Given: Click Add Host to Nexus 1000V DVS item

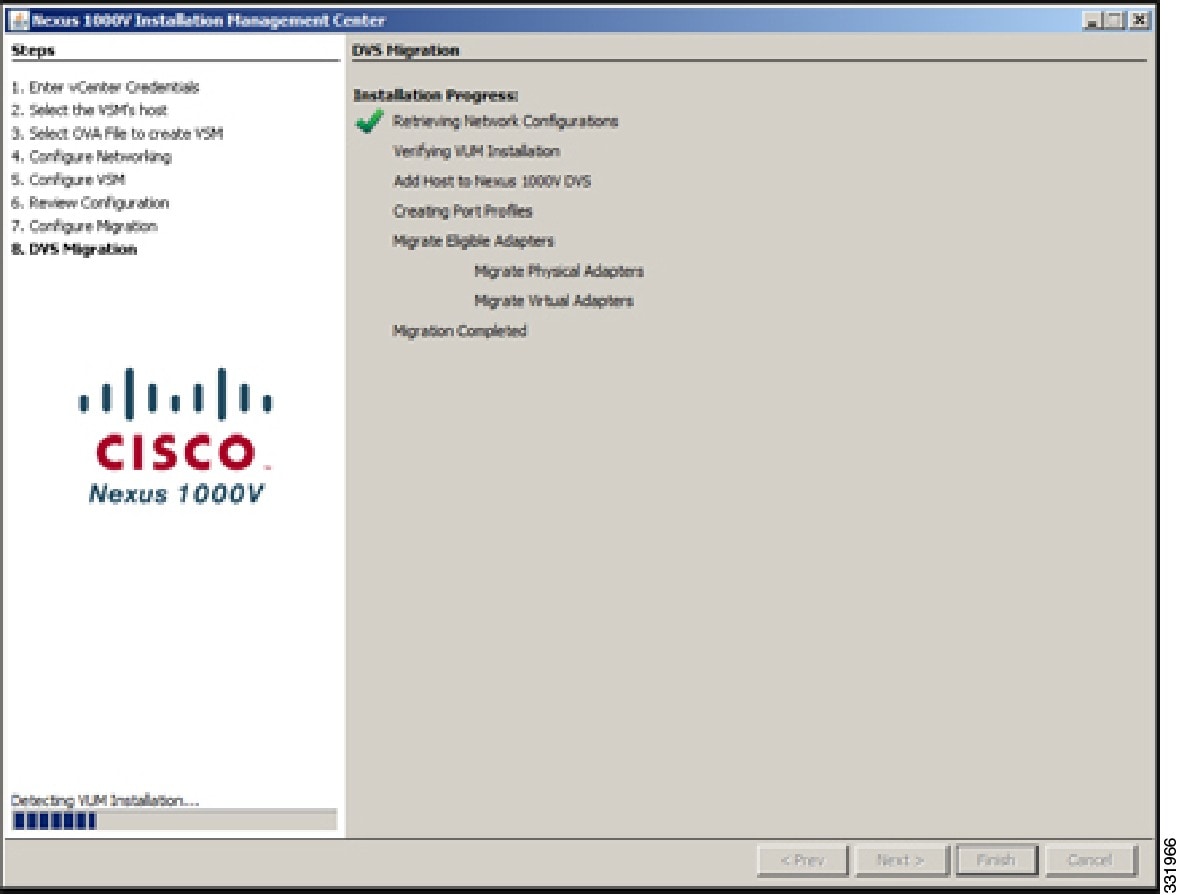Looking at the screenshot, I should pos(492,182).
